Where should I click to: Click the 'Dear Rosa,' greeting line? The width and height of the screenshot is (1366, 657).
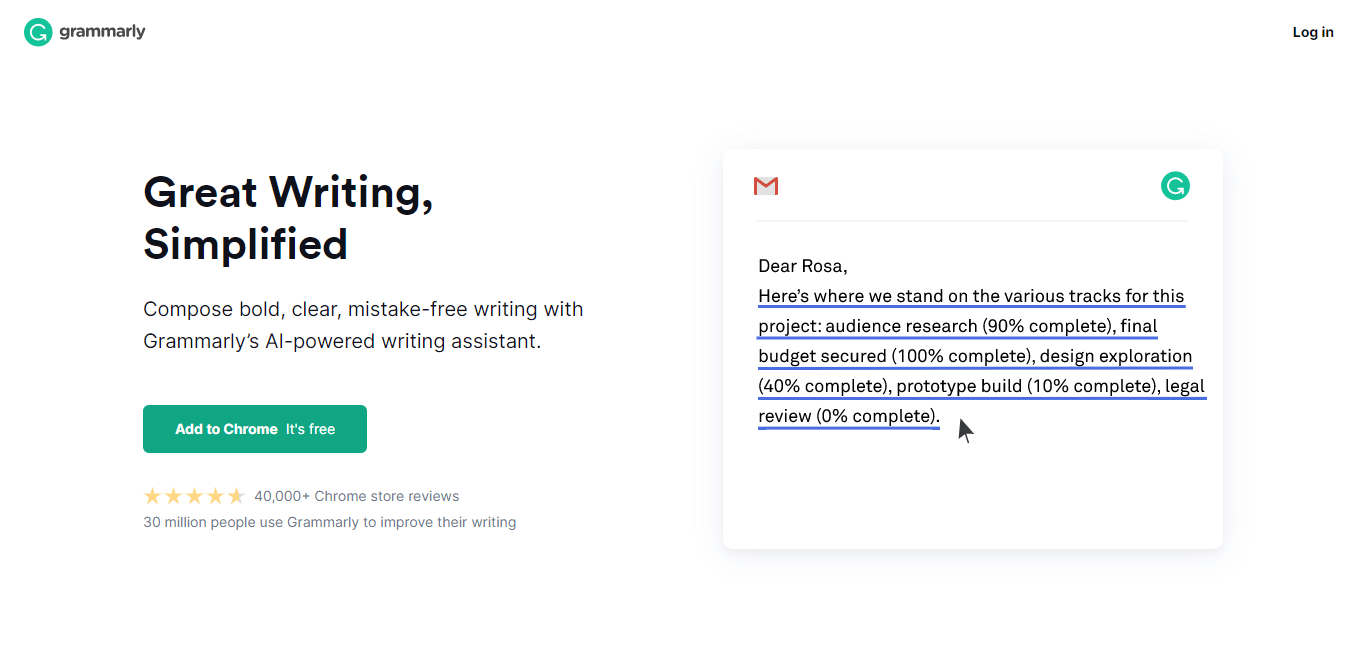(802, 266)
